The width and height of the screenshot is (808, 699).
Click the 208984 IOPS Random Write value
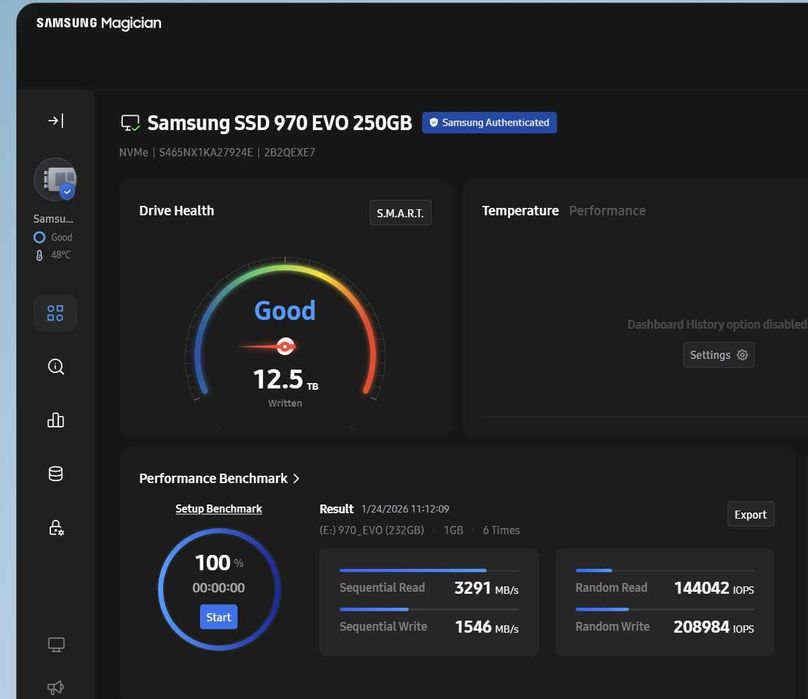714,627
